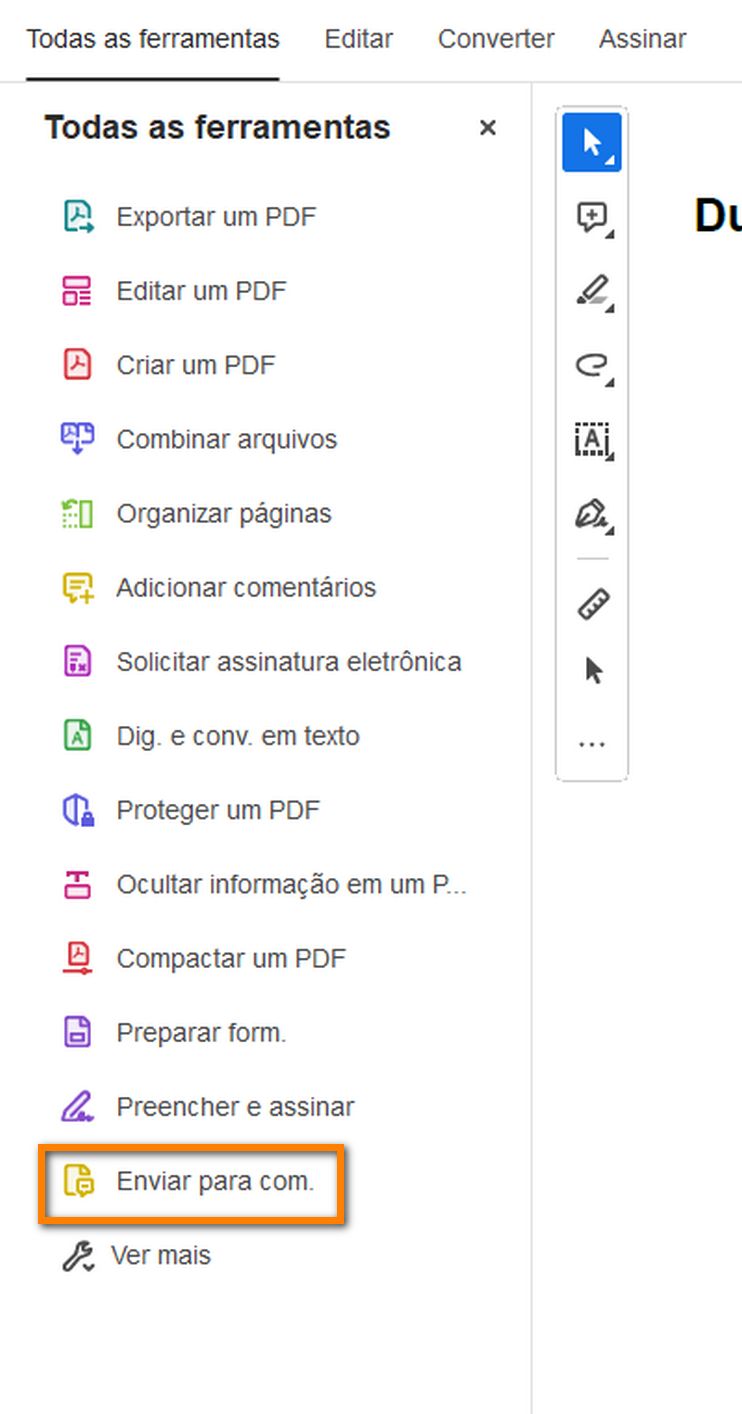Screen dimensions: 742x1414
Task: Toggle the blue selection arrow tool
Action: (591, 142)
